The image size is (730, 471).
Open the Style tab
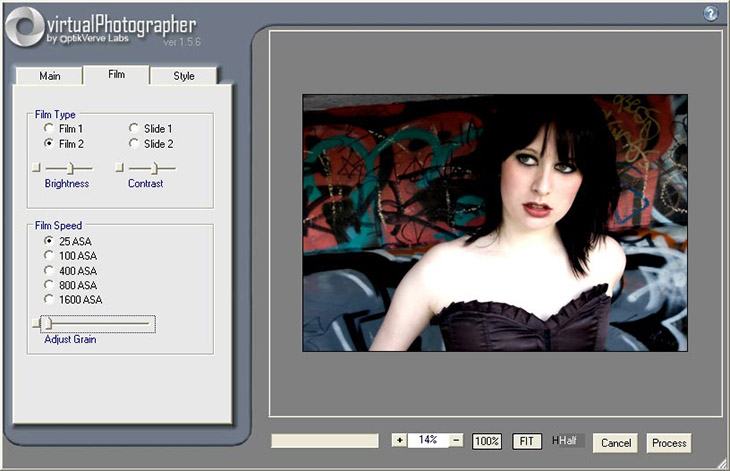[183, 76]
